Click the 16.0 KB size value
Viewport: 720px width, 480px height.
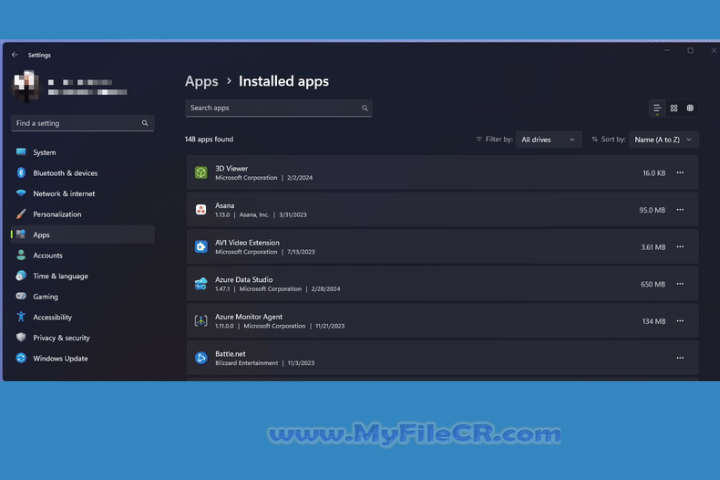pyautogui.click(x=654, y=173)
